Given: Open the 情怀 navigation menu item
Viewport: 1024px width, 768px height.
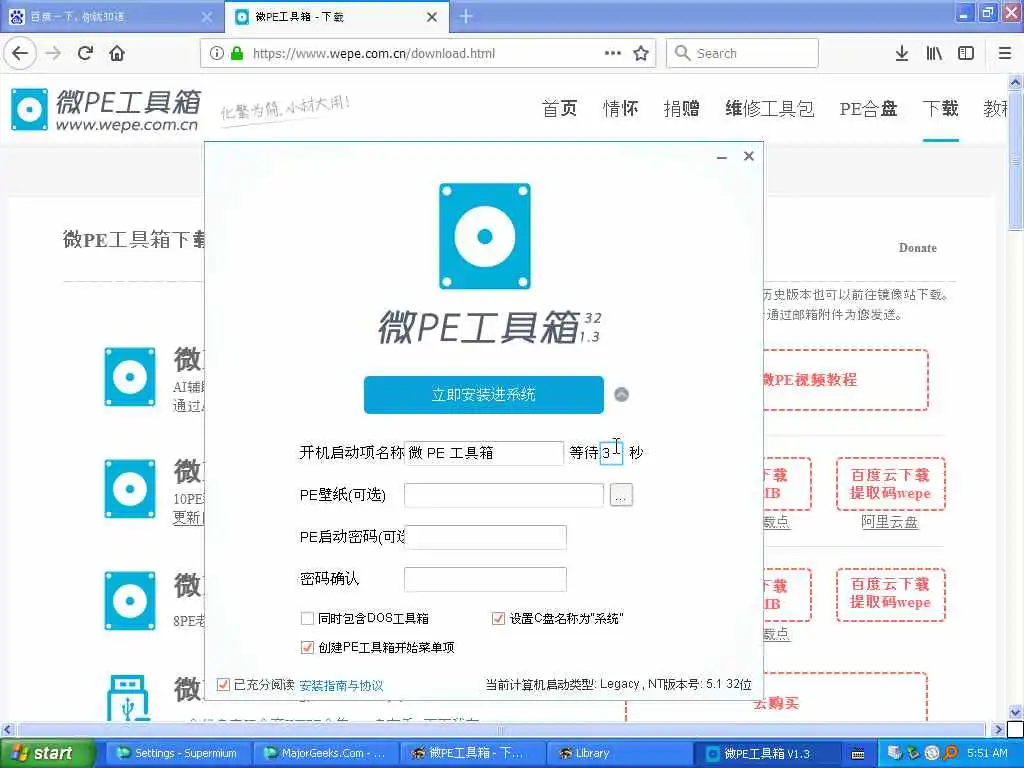Looking at the screenshot, I should click(x=620, y=108).
